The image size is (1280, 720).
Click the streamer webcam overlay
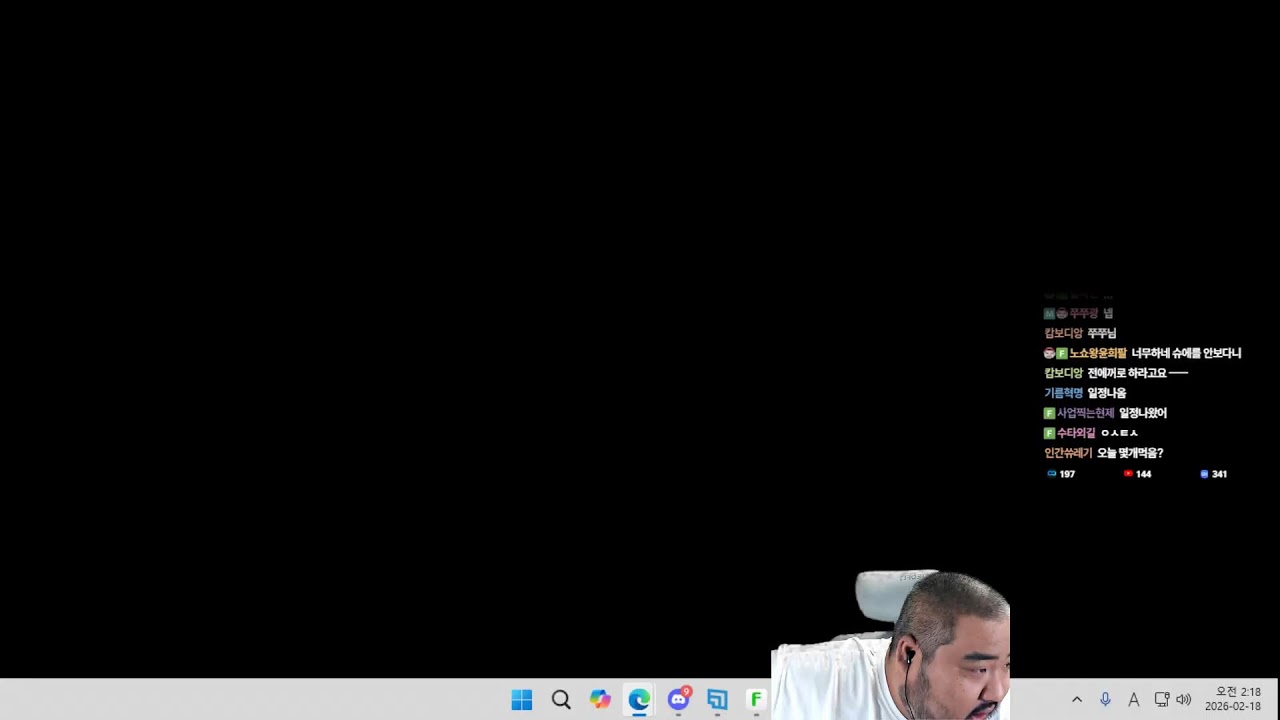click(890, 645)
